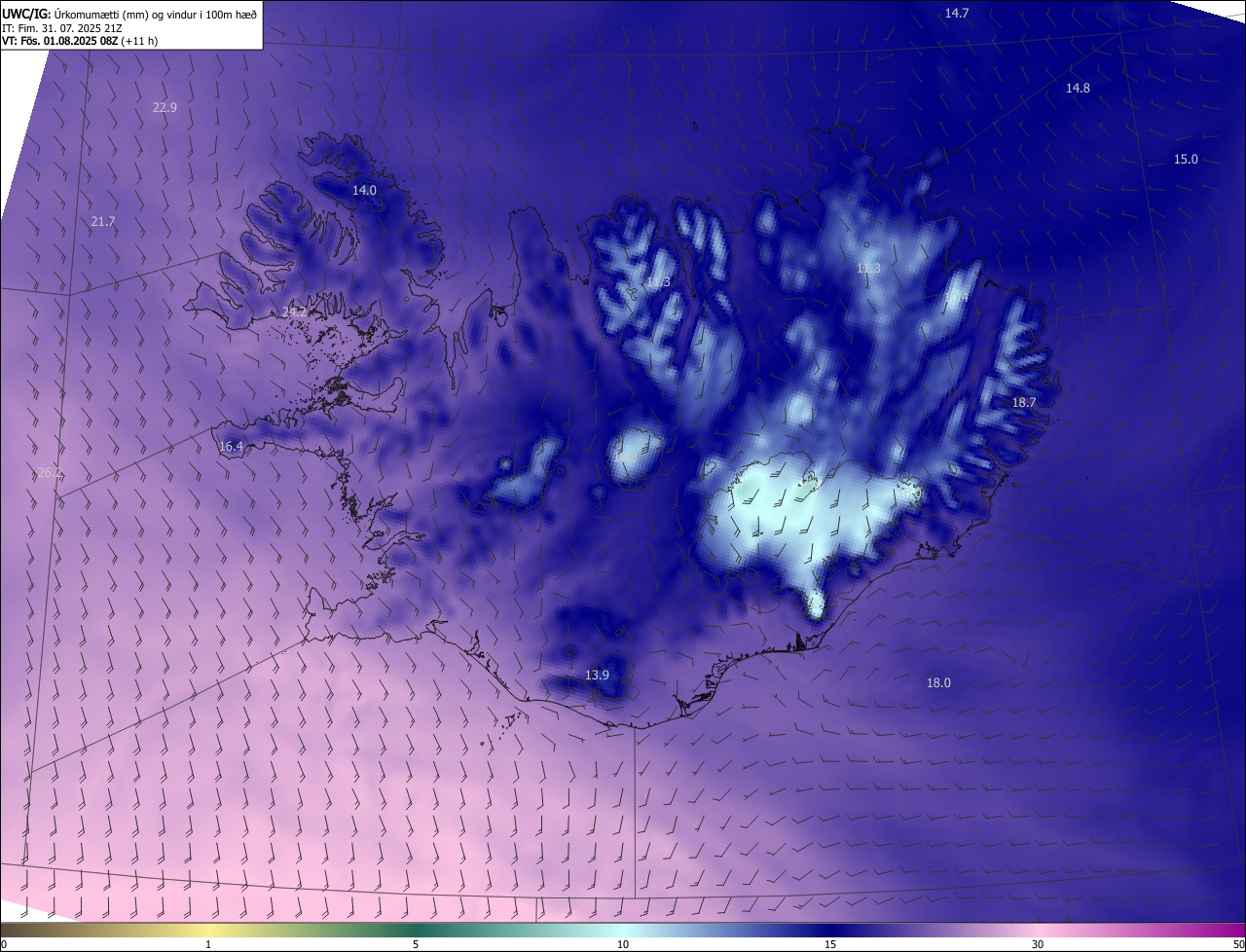Screen dimensions: 1246x952
Task: Click the color scale tick labeled 5
Action: (x=416, y=944)
